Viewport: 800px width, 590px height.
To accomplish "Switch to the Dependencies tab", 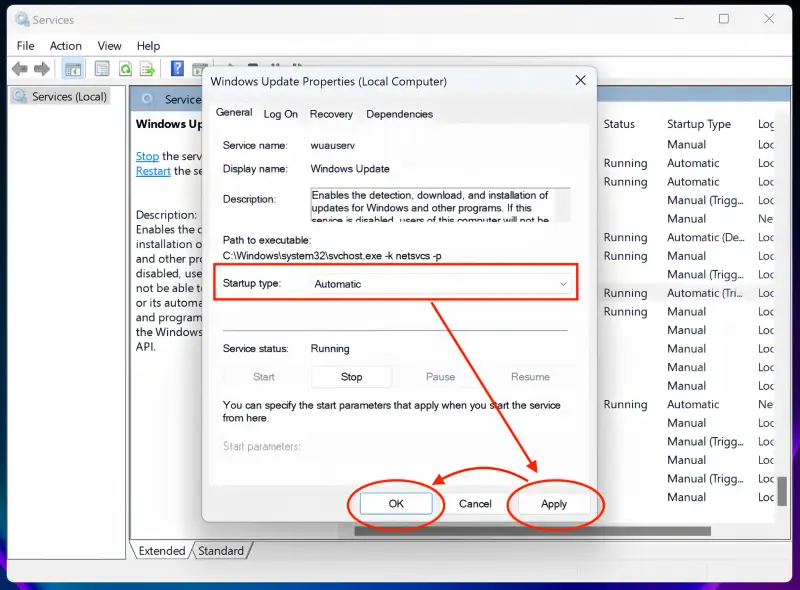I will point(399,114).
